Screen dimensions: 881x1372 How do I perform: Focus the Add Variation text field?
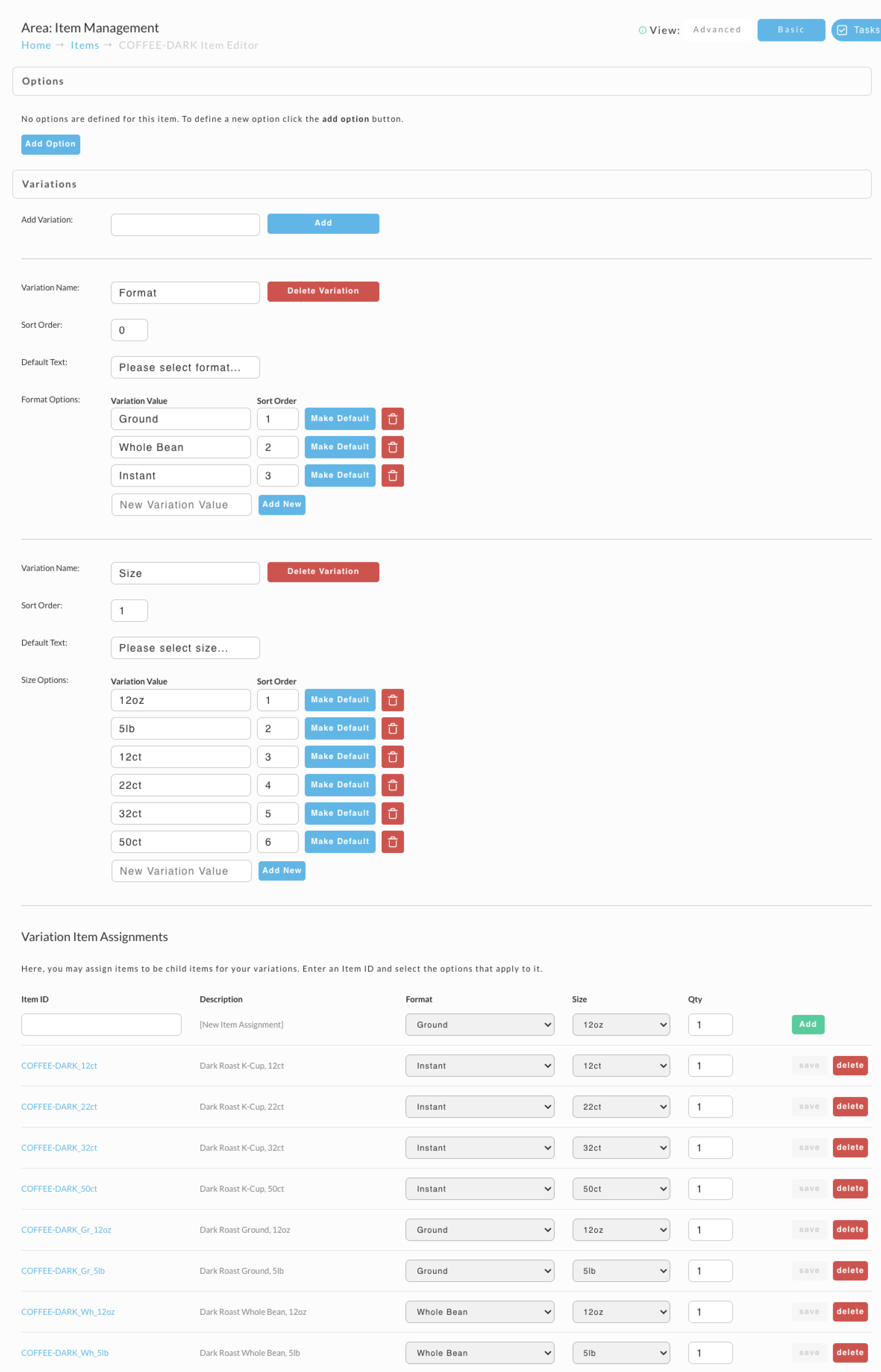(185, 225)
